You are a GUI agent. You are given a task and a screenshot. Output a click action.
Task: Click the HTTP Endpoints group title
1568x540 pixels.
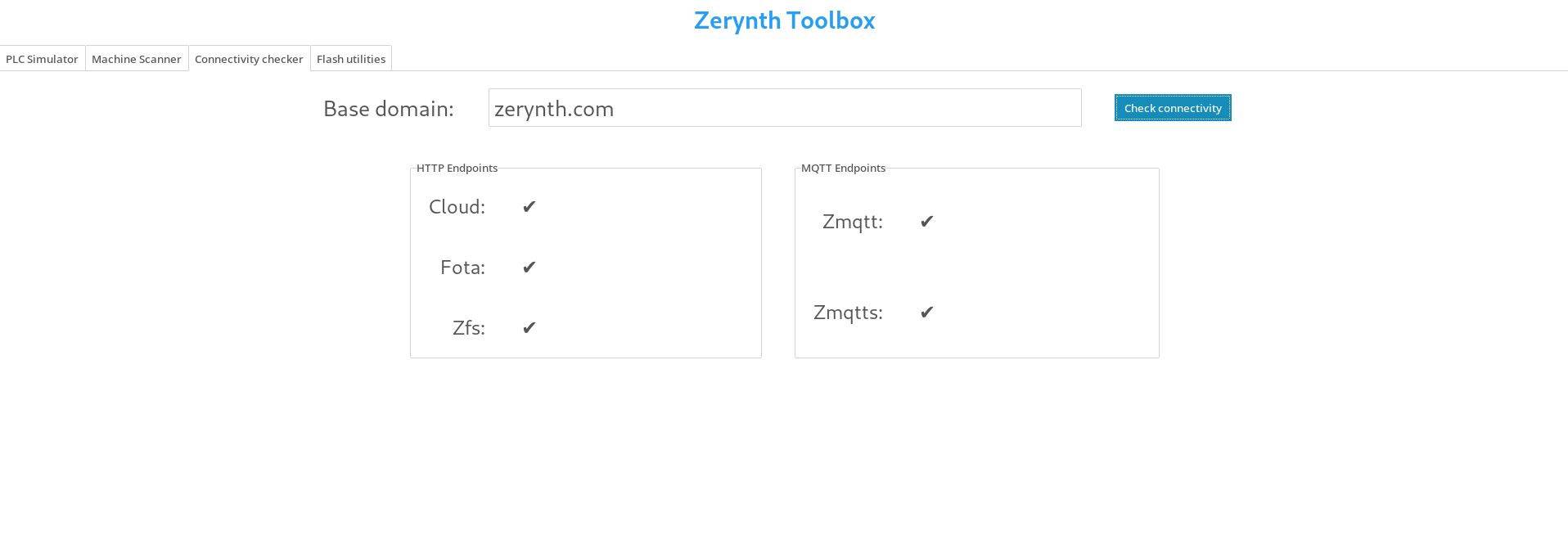click(457, 168)
